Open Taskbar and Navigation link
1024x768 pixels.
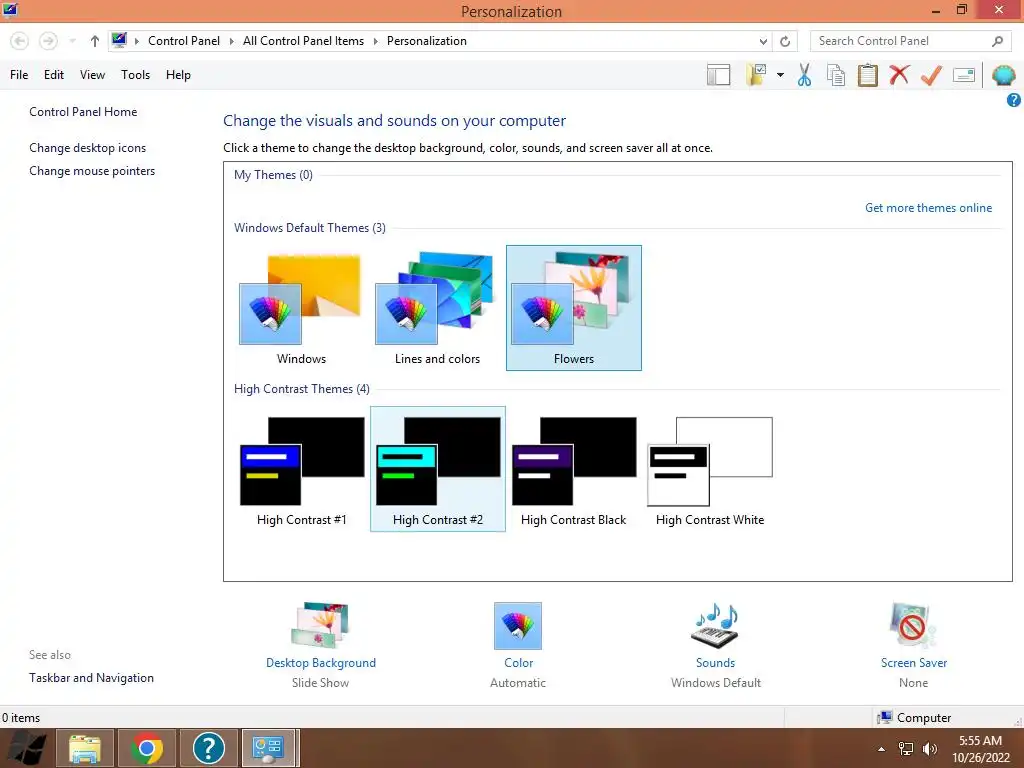coord(91,678)
